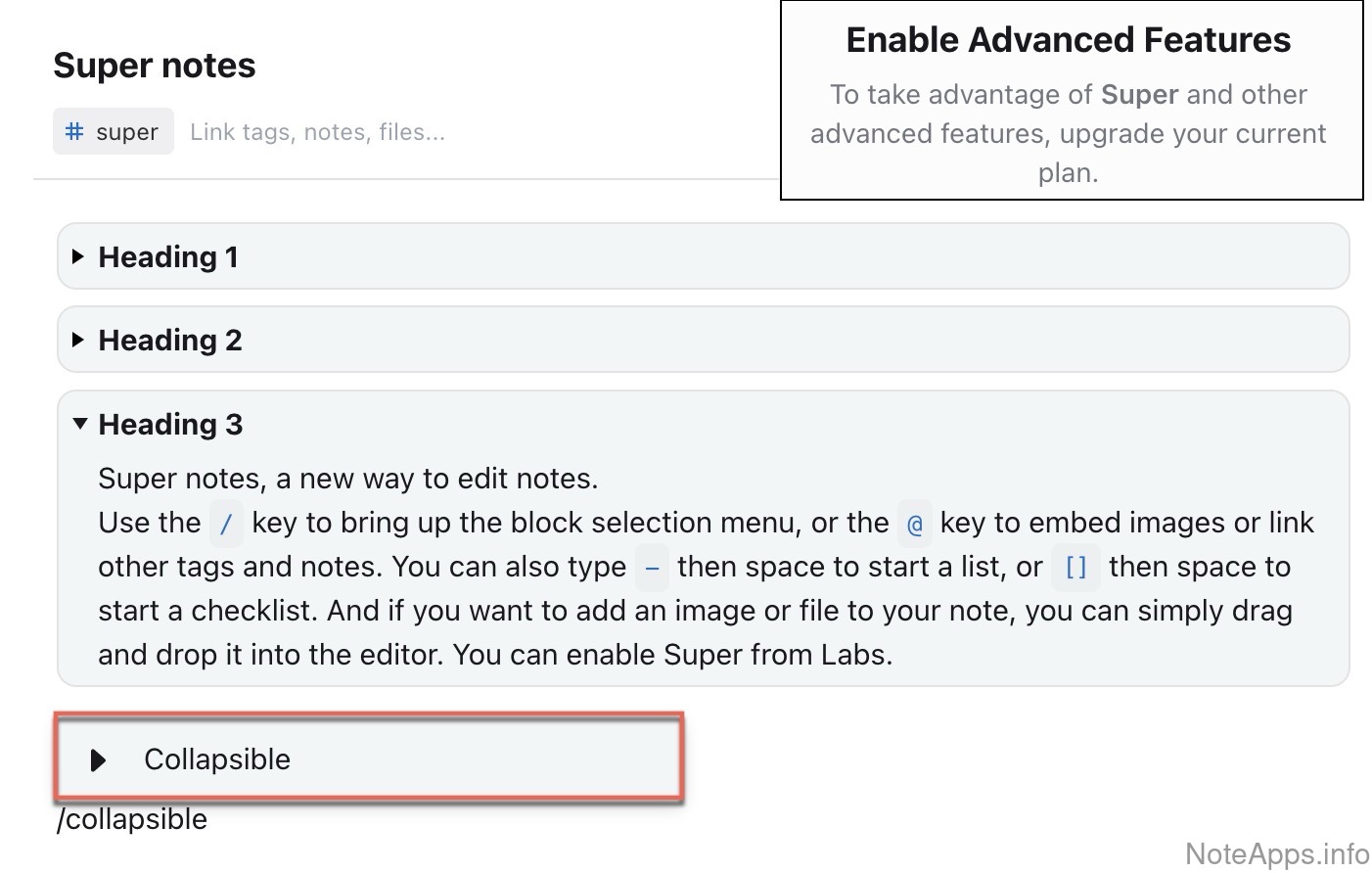Click the Heading 1 title text
Screen dimensions: 1372x873
click(168, 256)
